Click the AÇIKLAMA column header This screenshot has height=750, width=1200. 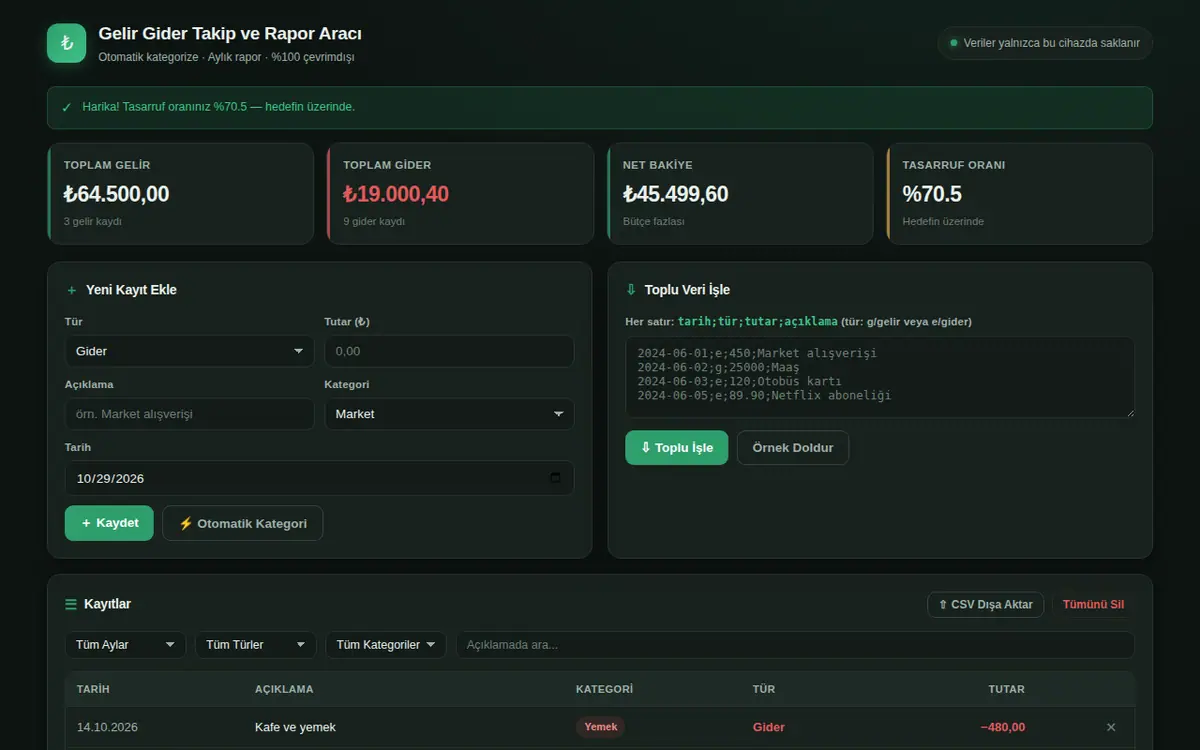point(284,689)
